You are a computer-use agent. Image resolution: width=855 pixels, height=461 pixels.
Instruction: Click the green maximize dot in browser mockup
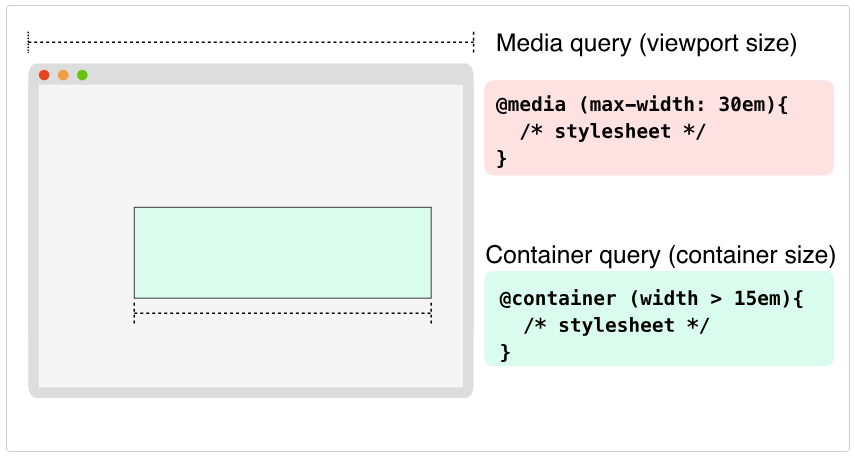coord(82,75)
